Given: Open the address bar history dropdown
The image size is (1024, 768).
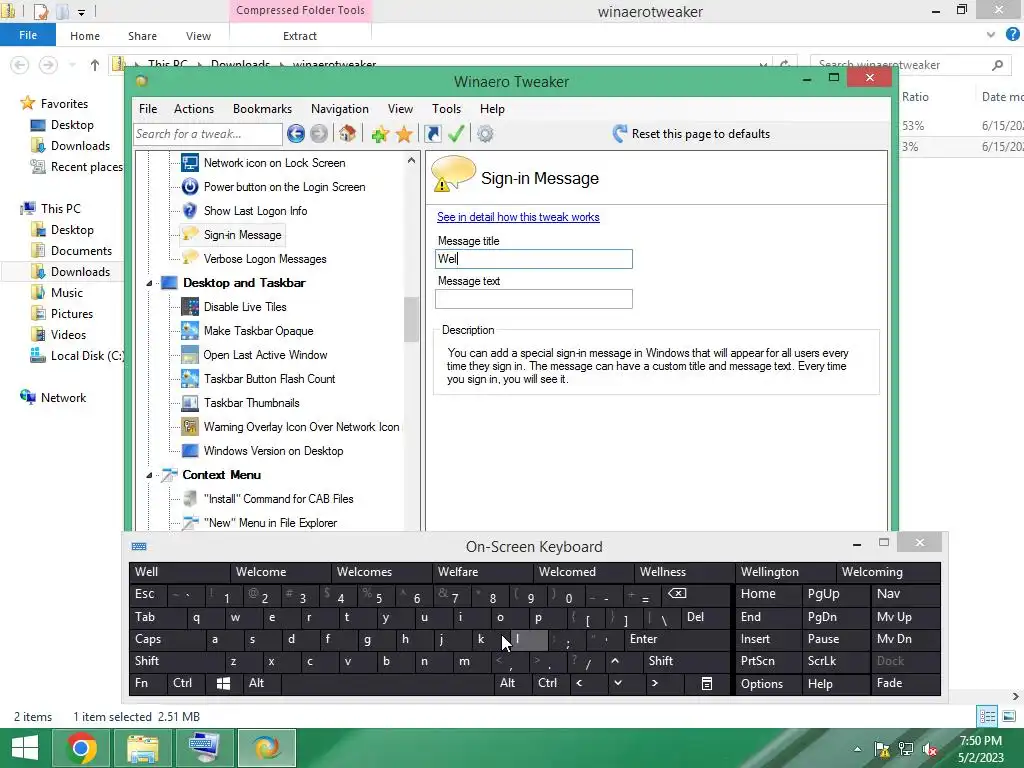Looking at the screenshot, I should pos(763,65).
